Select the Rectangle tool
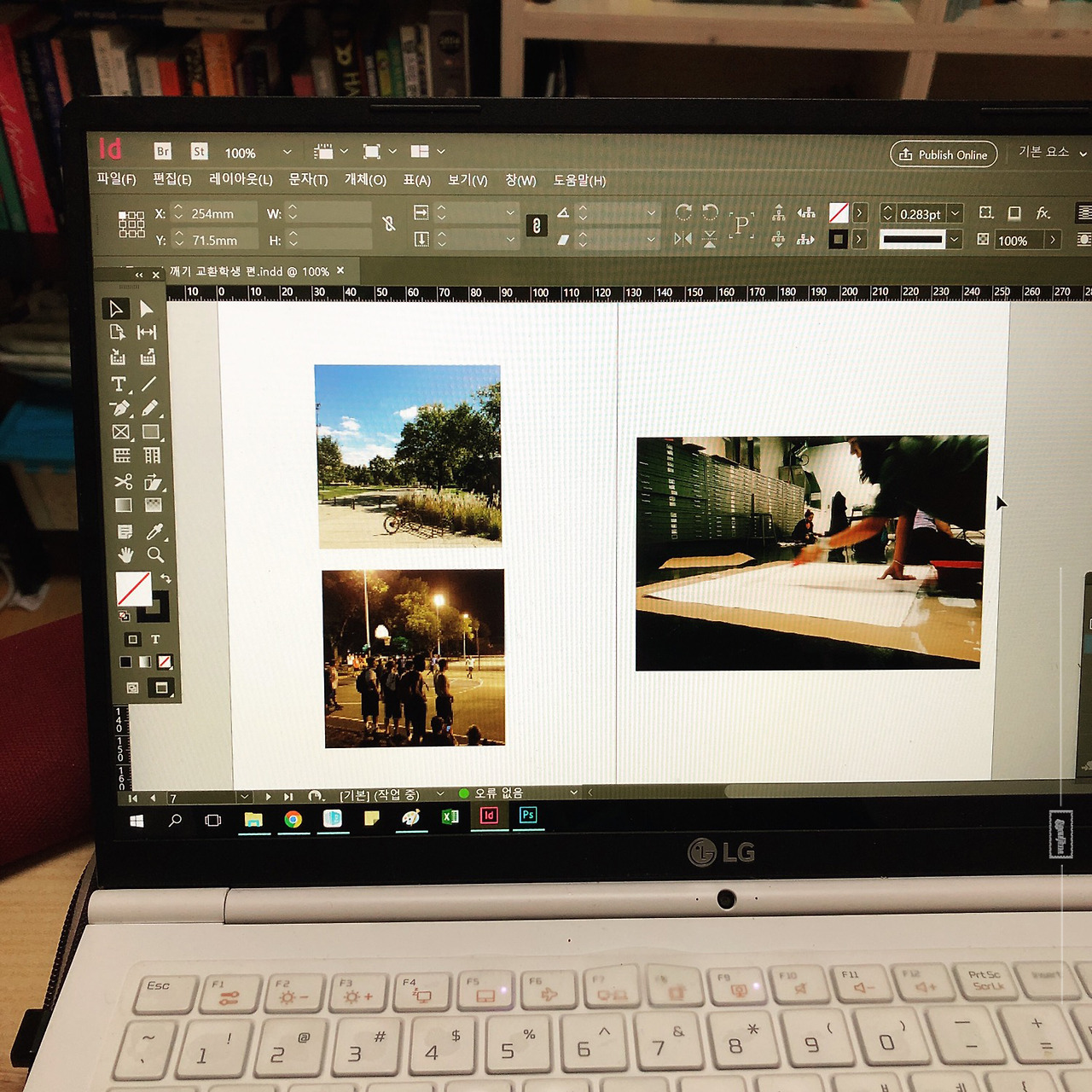1092x1092 pixels. click(x=151, y=432)
